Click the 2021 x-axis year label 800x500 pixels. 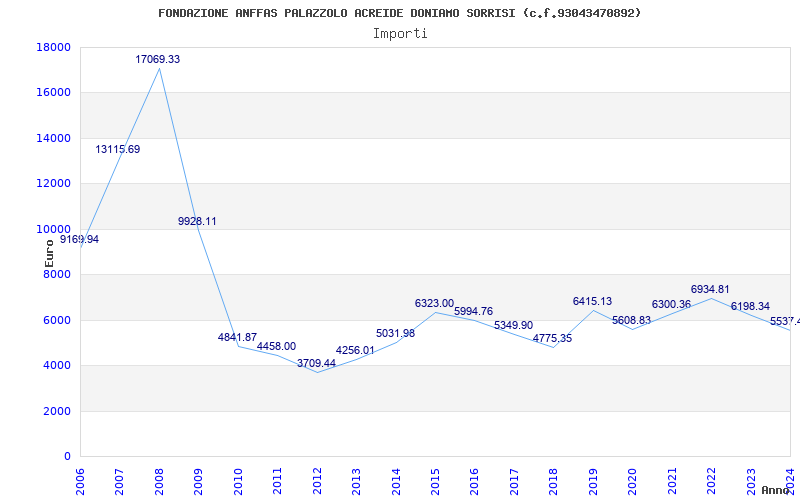(672, 481)
